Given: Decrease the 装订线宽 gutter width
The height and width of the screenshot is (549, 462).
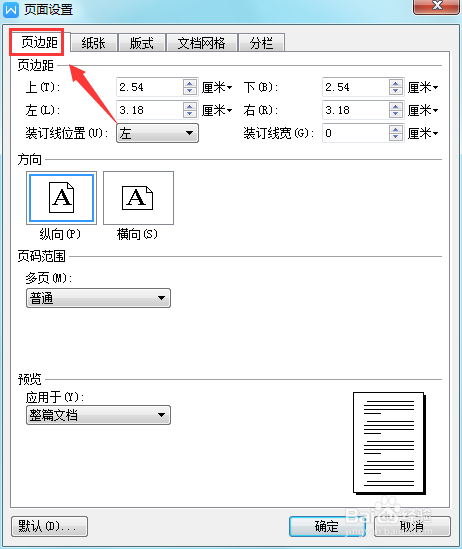Looking at the screenshot, I should pos(396,137).
